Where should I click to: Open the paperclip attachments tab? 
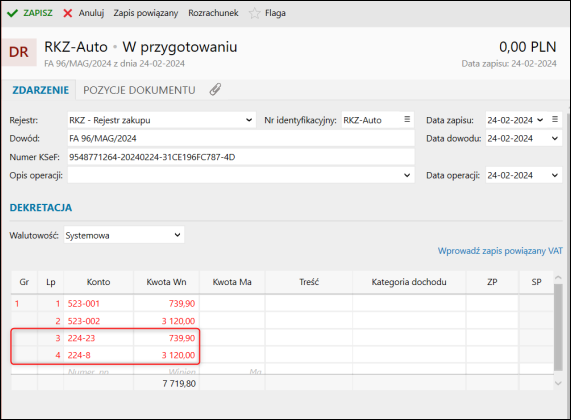pyautogui.click(x=215, y=89)
